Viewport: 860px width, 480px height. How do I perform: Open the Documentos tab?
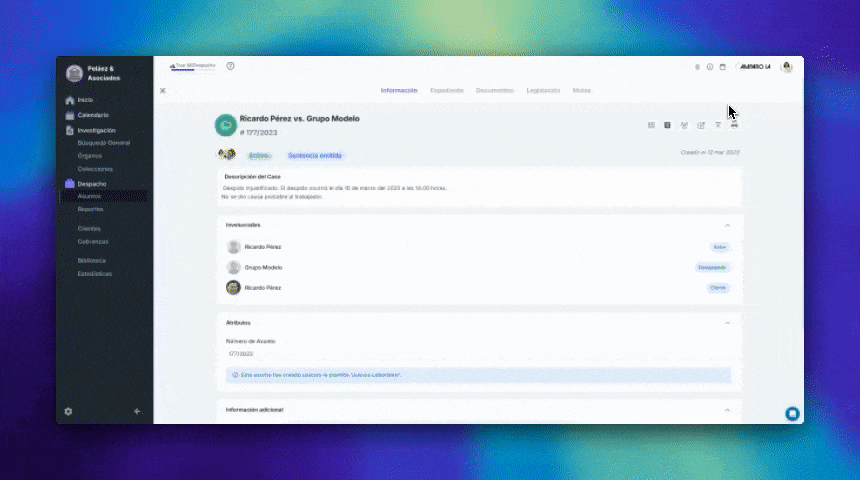(495, 91)
